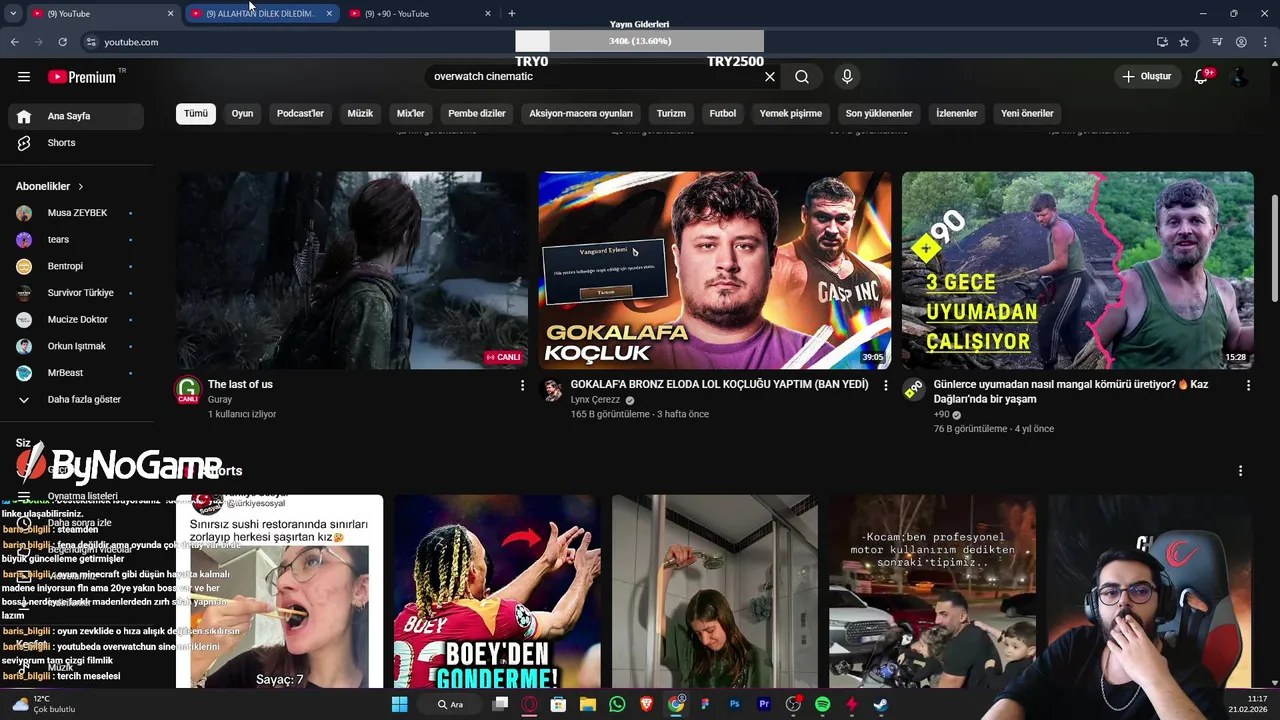
Task: Open Bentropi subscription channel
Action: (x=76, y=267)
